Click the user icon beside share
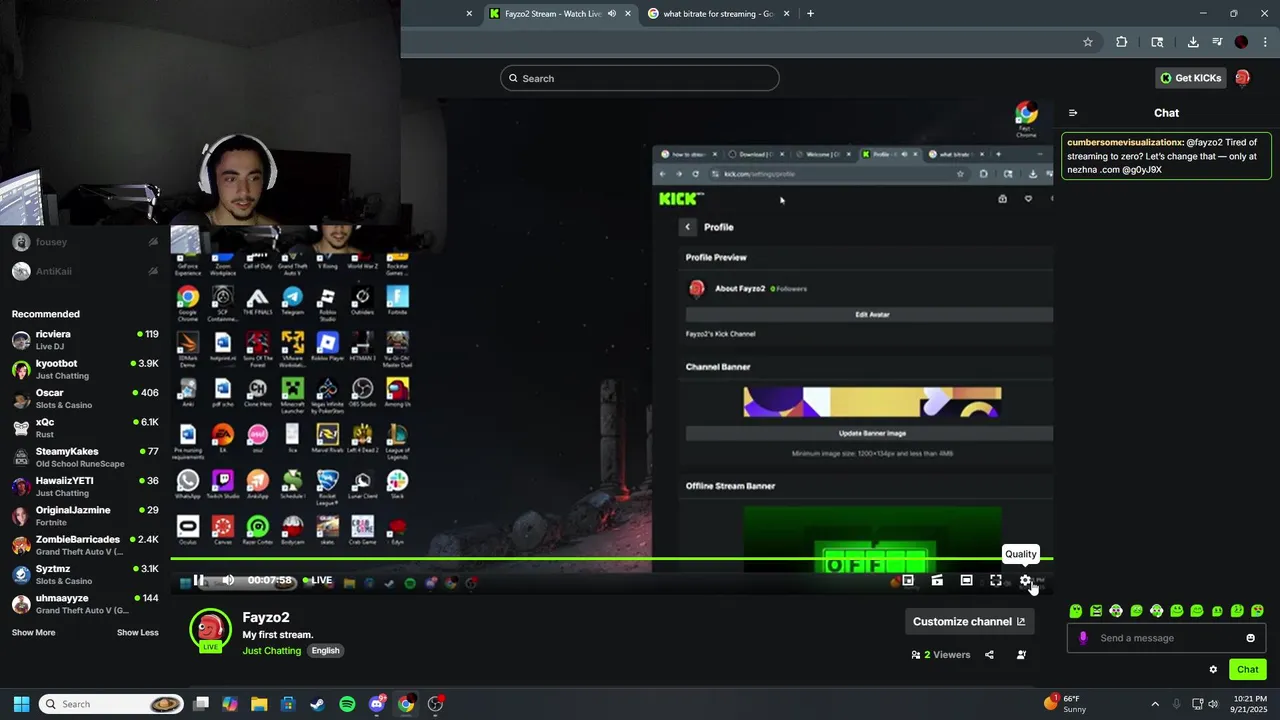 tap(1021, 655)
